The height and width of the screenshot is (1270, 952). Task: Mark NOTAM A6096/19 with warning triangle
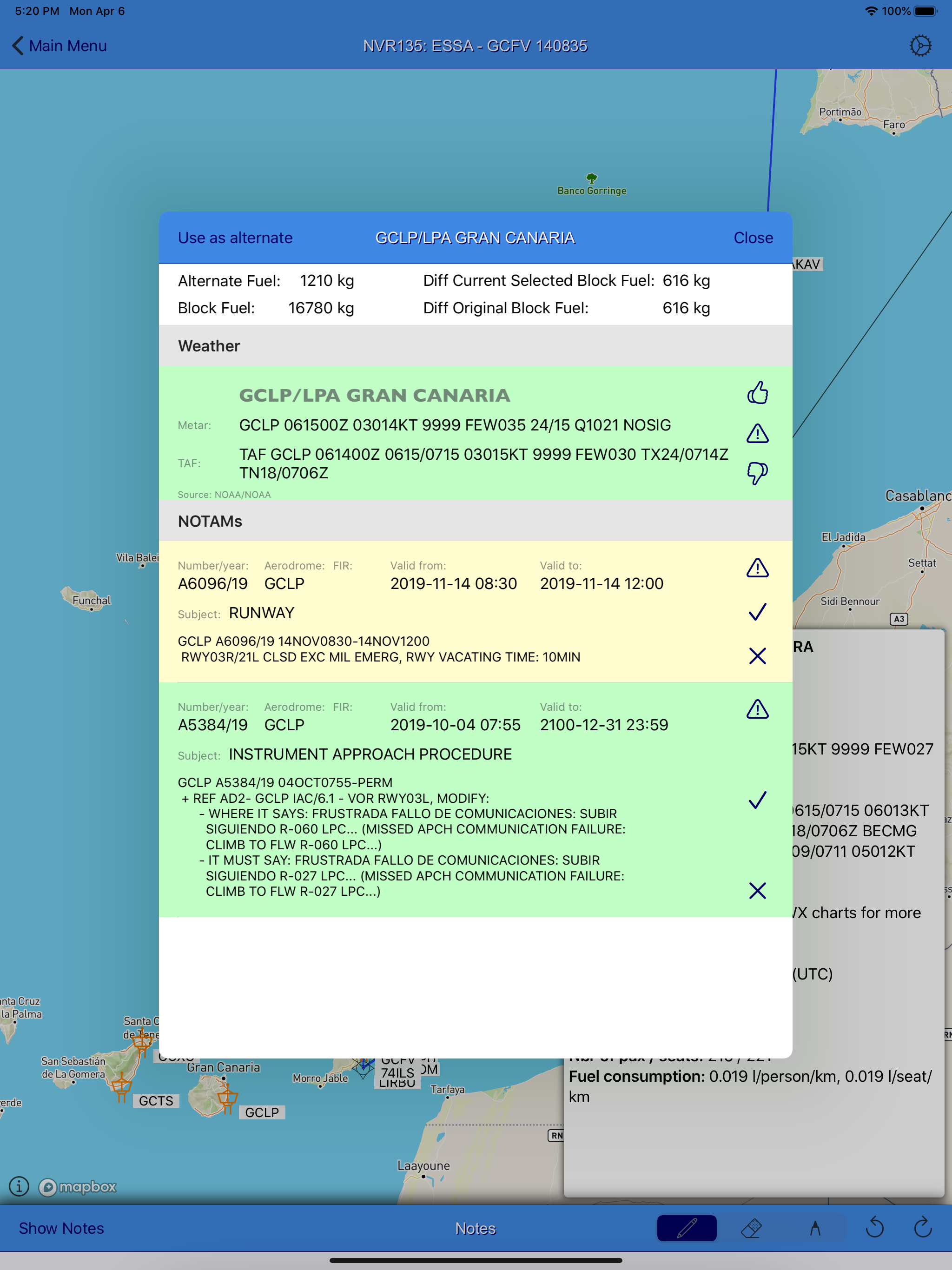coord(757,568)
